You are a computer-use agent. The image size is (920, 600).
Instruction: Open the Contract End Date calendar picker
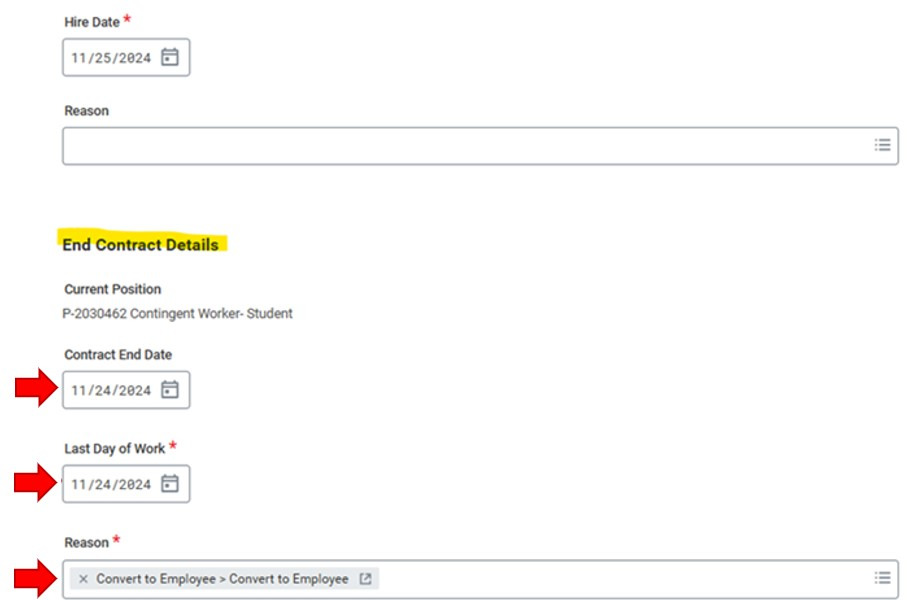pos(170,389)
